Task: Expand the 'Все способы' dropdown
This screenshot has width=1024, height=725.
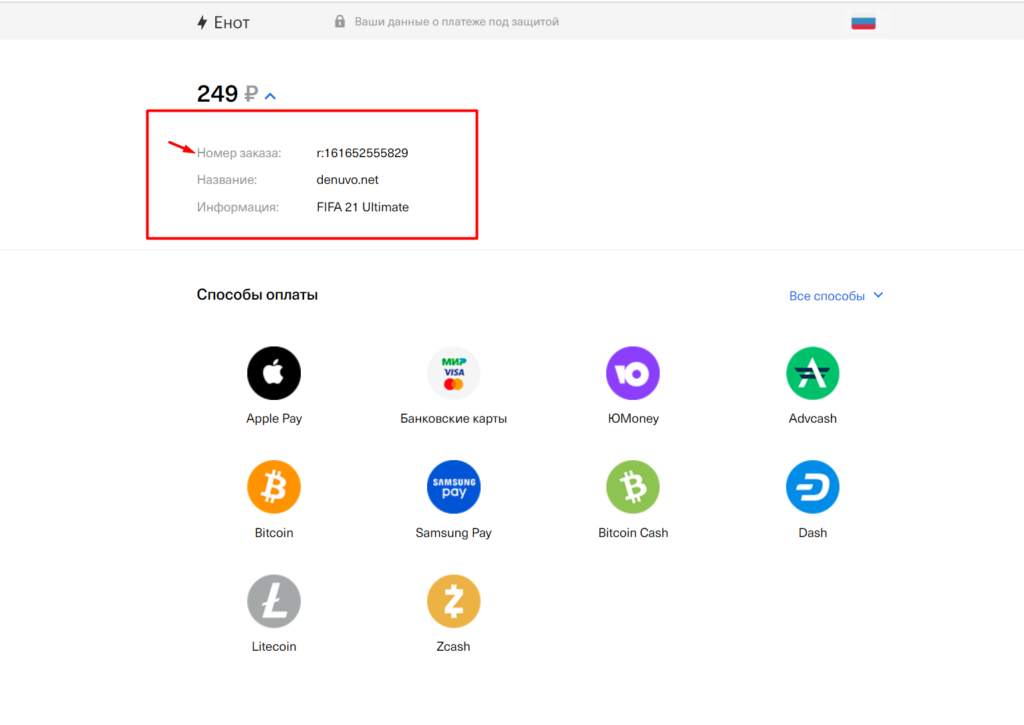Action: pos(836,296)
